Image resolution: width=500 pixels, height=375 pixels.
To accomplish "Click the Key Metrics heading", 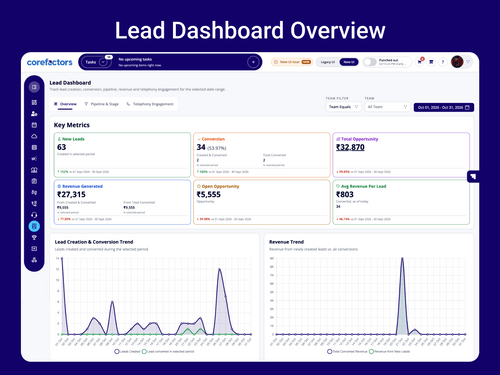I will 72,125.
